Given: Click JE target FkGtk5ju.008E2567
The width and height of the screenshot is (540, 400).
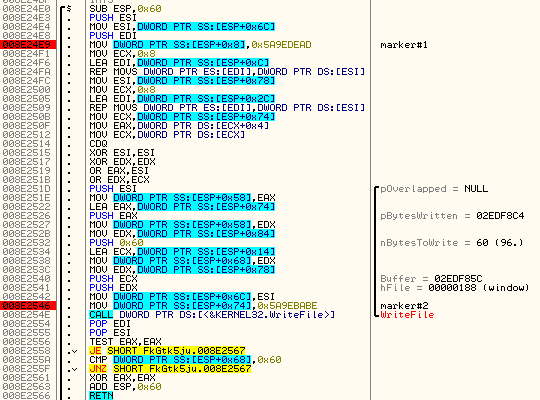Looking at the screenshot, I should [176, 351].
